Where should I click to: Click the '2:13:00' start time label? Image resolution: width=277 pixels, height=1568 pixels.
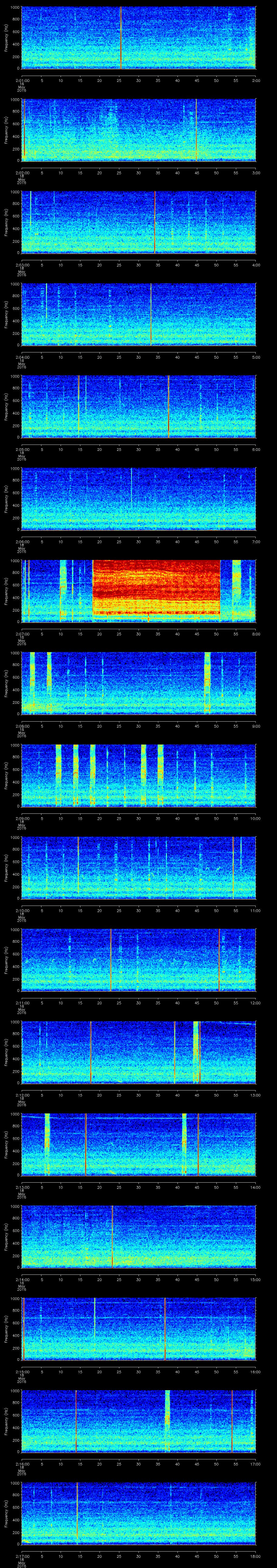tap(22, 1187)
